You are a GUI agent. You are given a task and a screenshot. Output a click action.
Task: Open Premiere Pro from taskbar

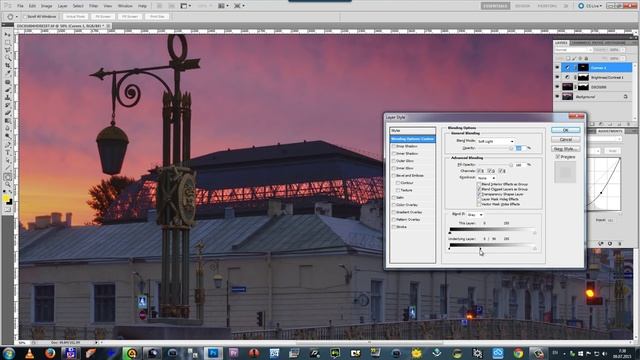[233, 353]
